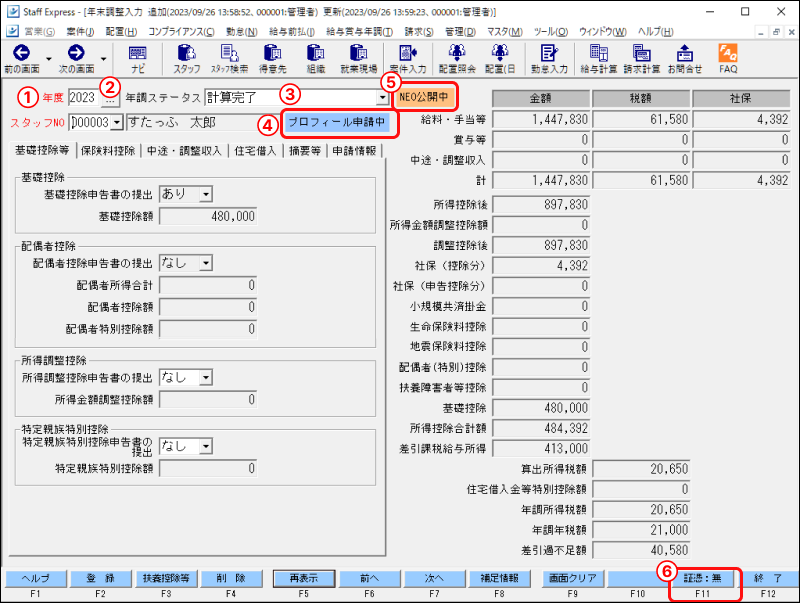The image size is (800, 603).
Task: Open 基礎控除申告書の提出 dropdown
Action: [205, 194]
